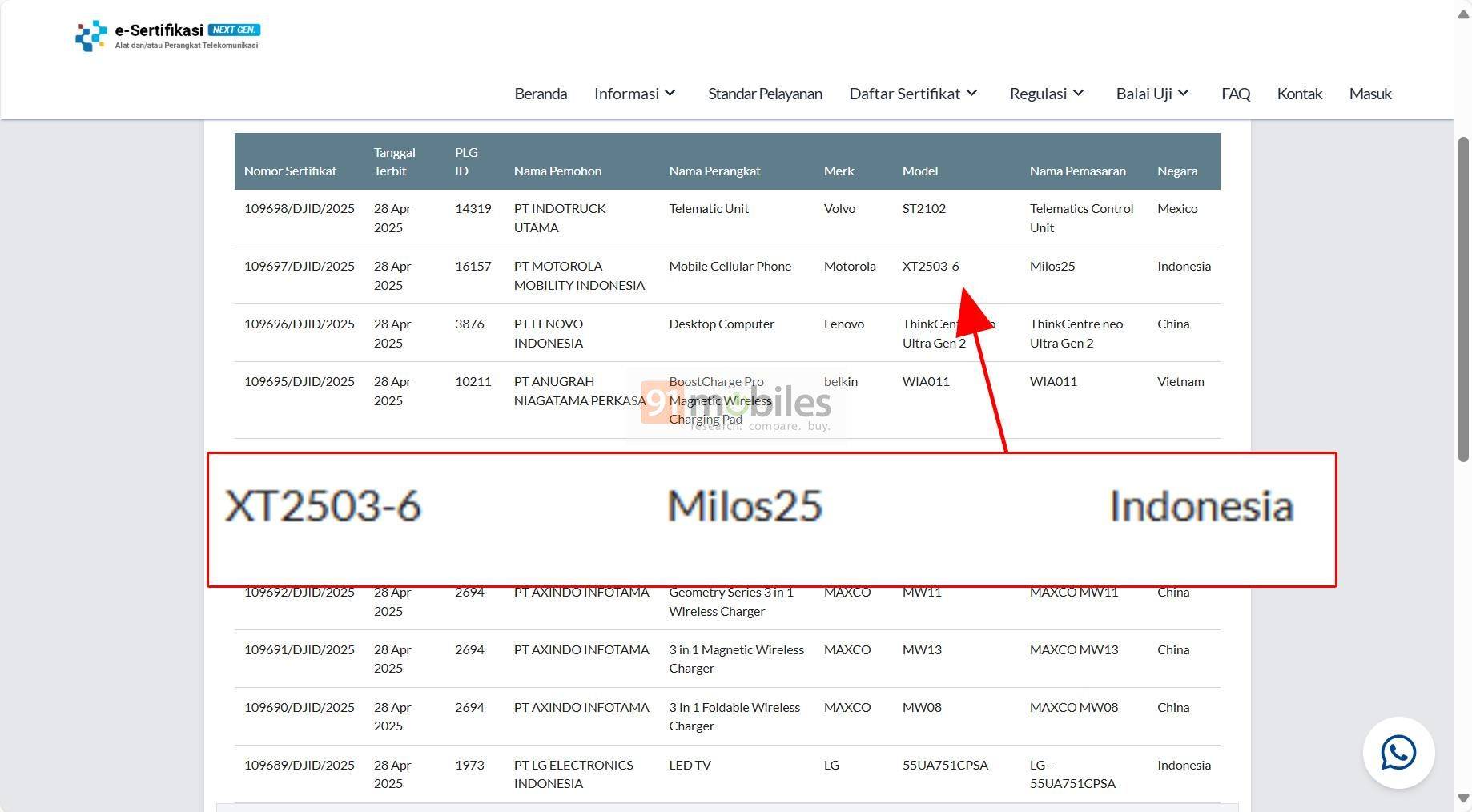Click the MAXCO MW08 marketing name
The width and height of the screenshot is (1472, 812).
coord(1073,708)
